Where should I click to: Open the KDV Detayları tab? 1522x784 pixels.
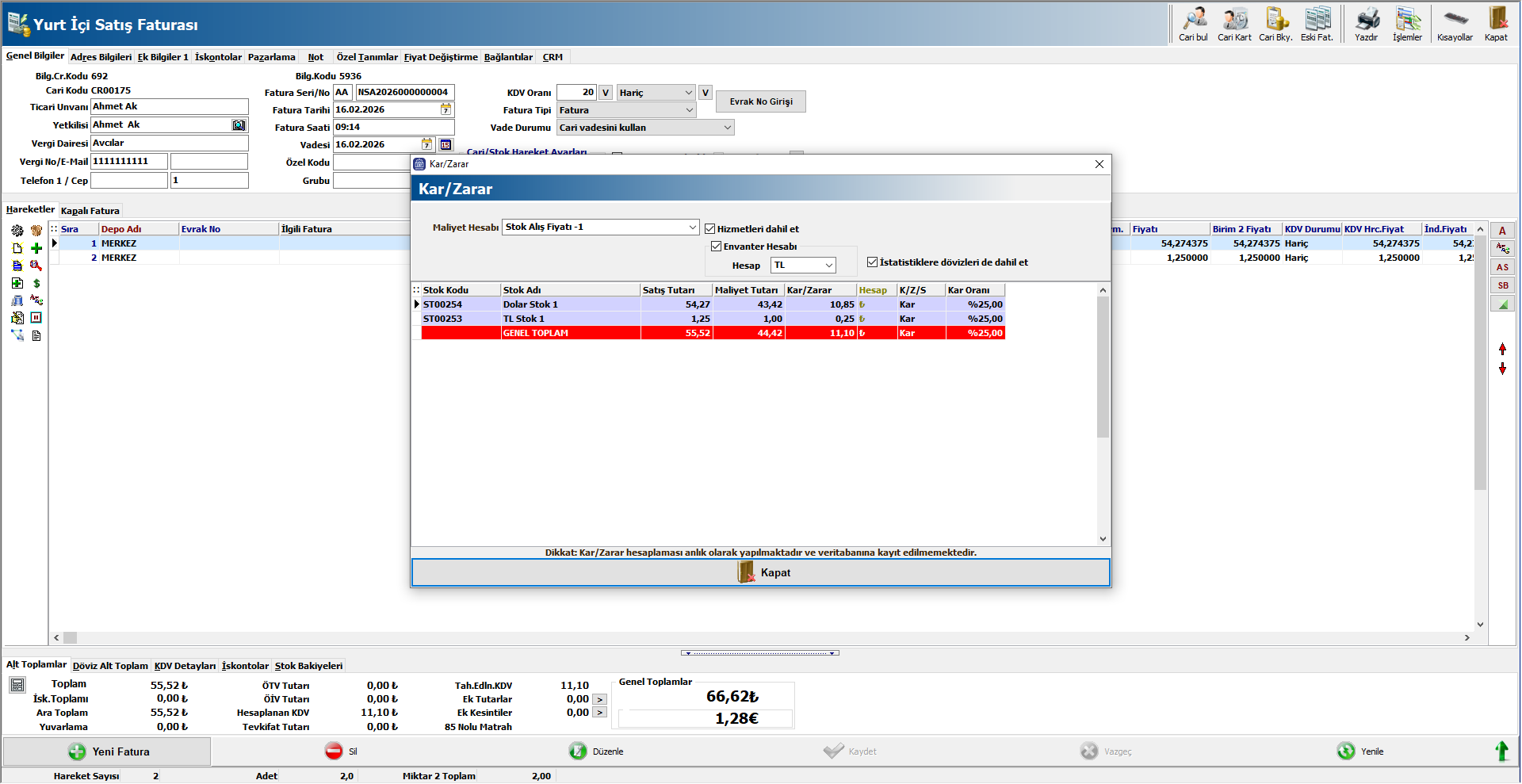pyautogui.click(x=185, y=666)
